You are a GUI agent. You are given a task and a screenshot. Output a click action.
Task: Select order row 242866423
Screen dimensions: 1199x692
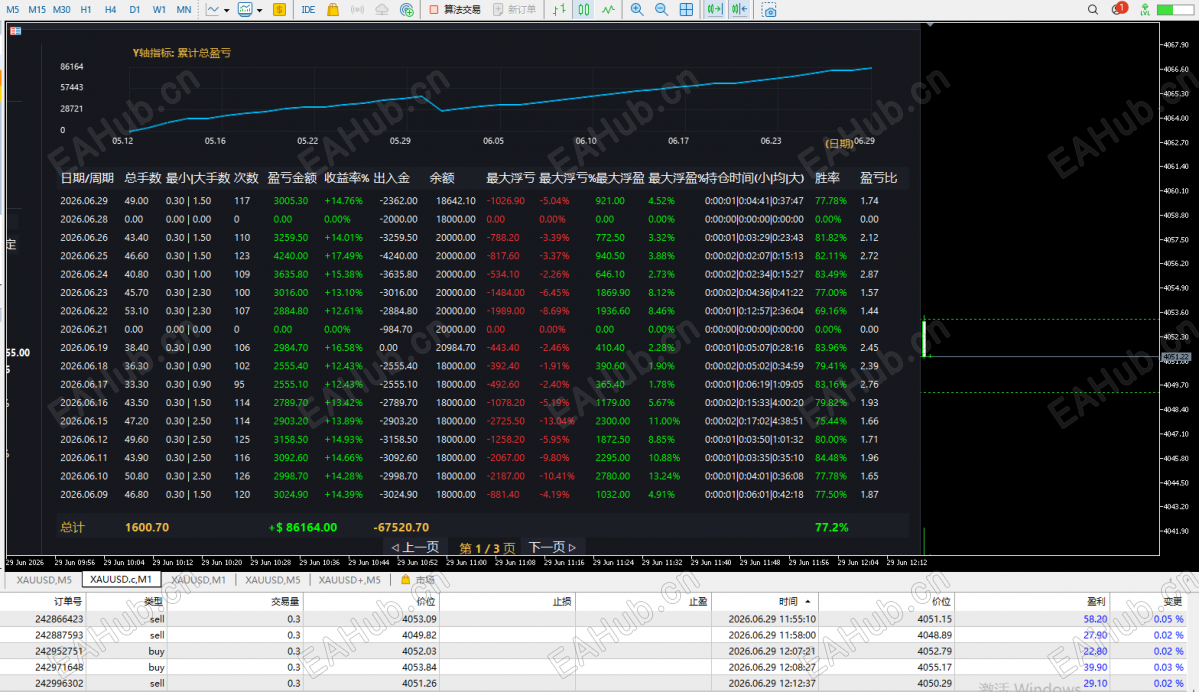[x=593, y=619]
